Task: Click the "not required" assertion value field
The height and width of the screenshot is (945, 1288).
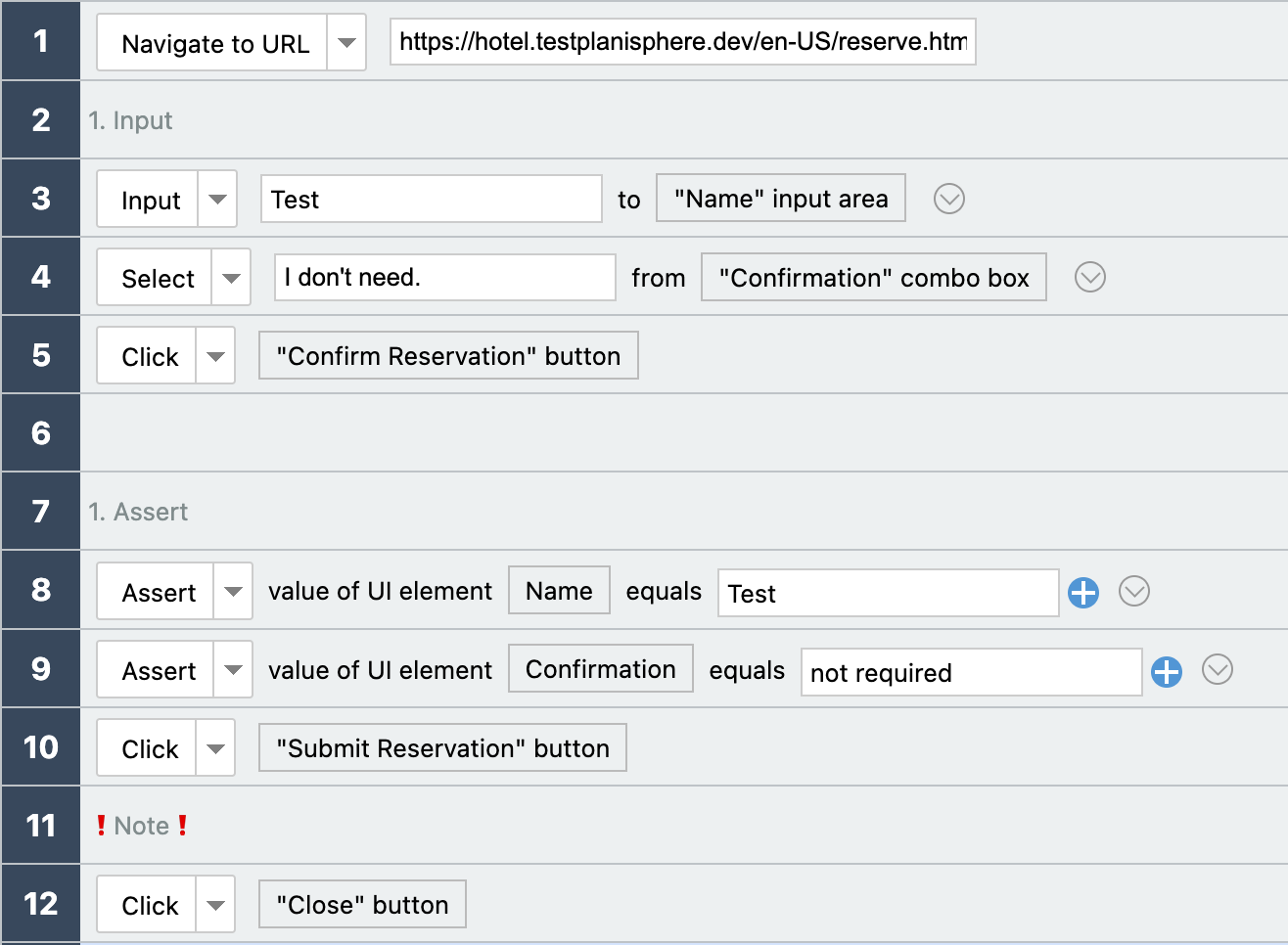Action: click(x=971, y=672)
